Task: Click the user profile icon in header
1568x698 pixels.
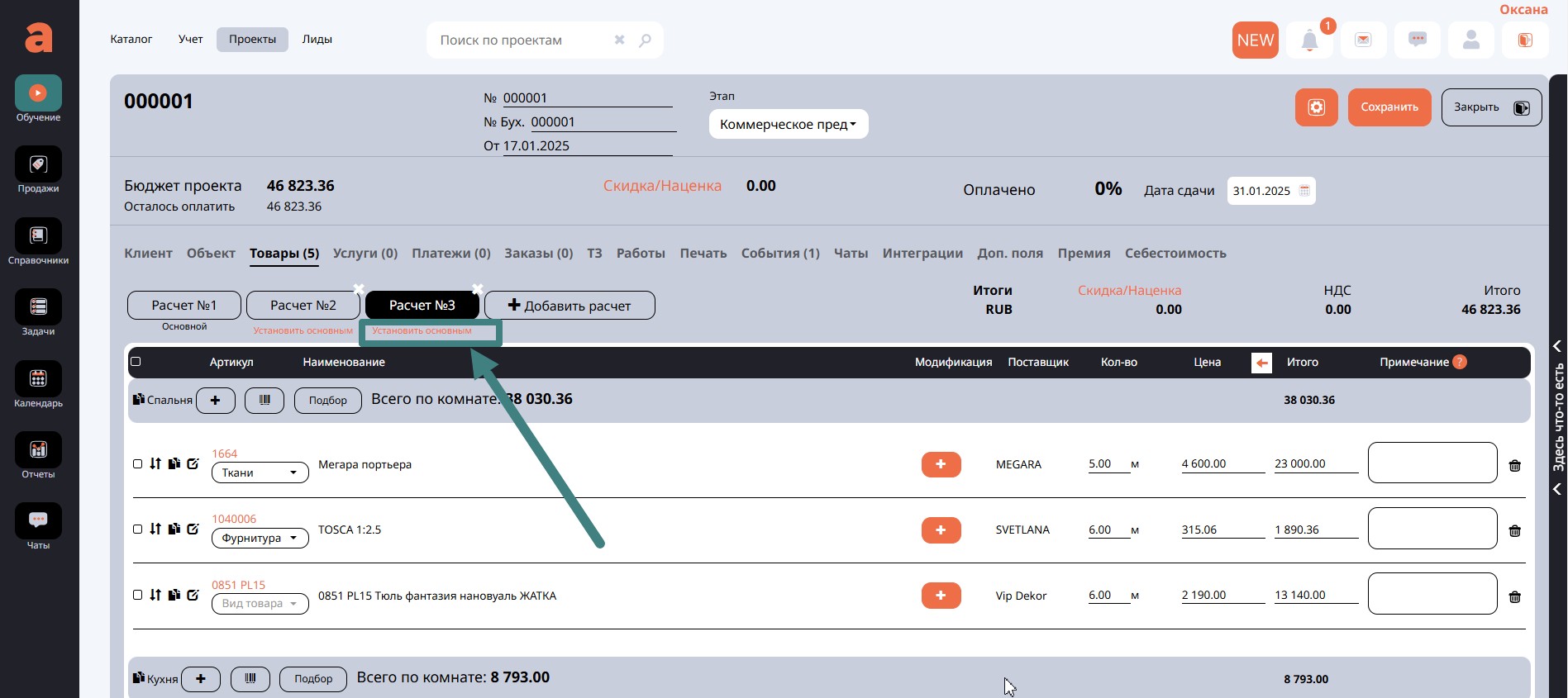Action: pyautogui.click(x=1470, y=40)
